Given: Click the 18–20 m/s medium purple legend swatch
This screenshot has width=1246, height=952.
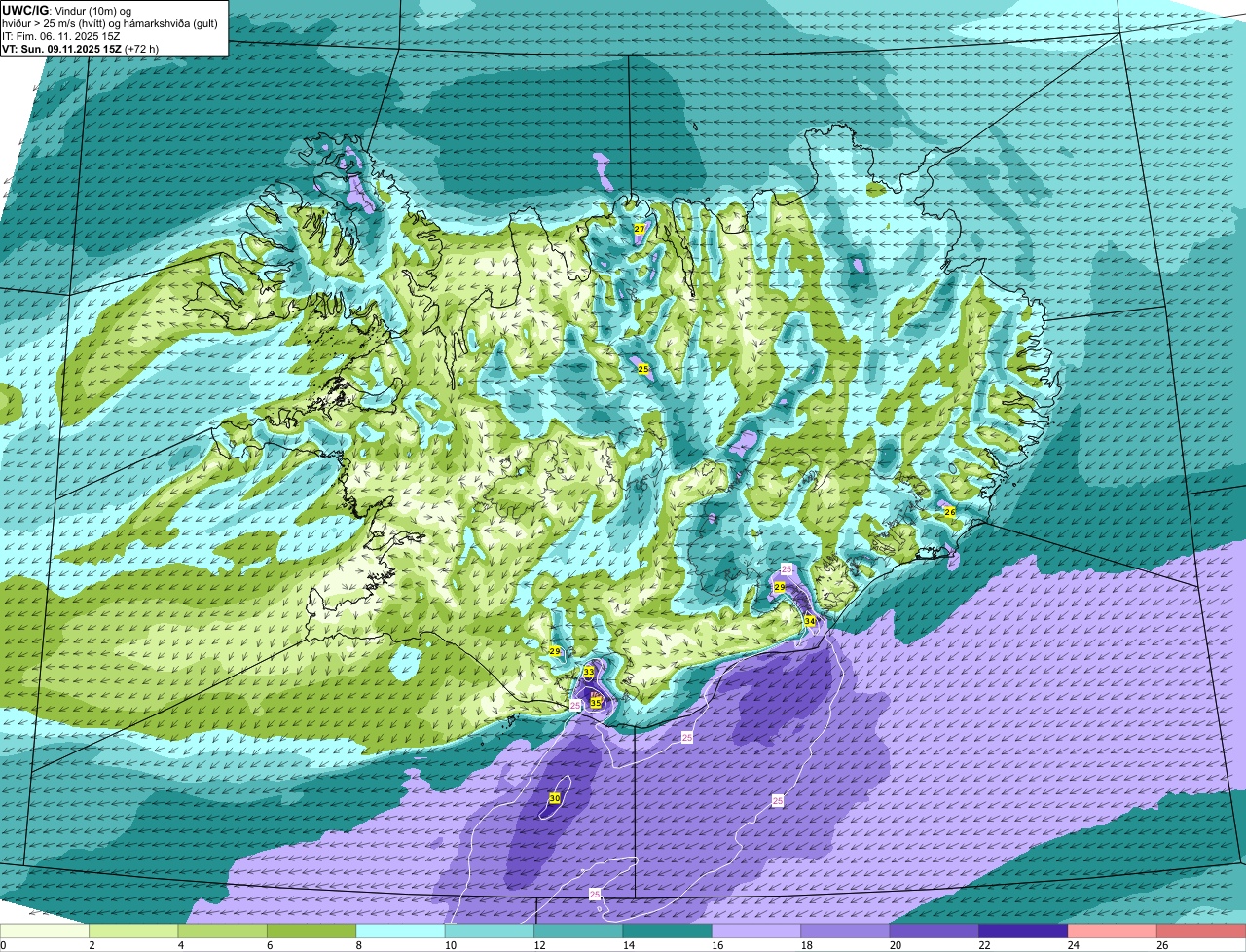Looking at the screenshot, I should [x=846, y=932].
